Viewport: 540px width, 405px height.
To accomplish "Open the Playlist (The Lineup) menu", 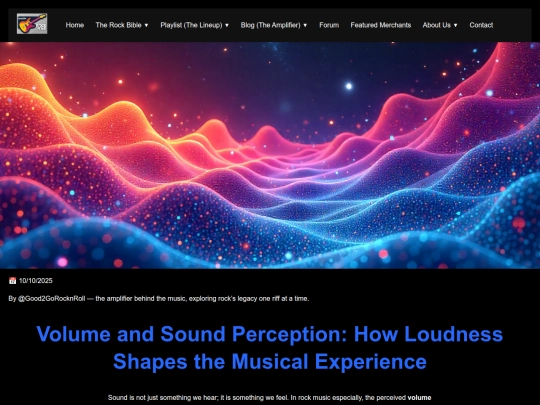I will [x=191, y=25].
